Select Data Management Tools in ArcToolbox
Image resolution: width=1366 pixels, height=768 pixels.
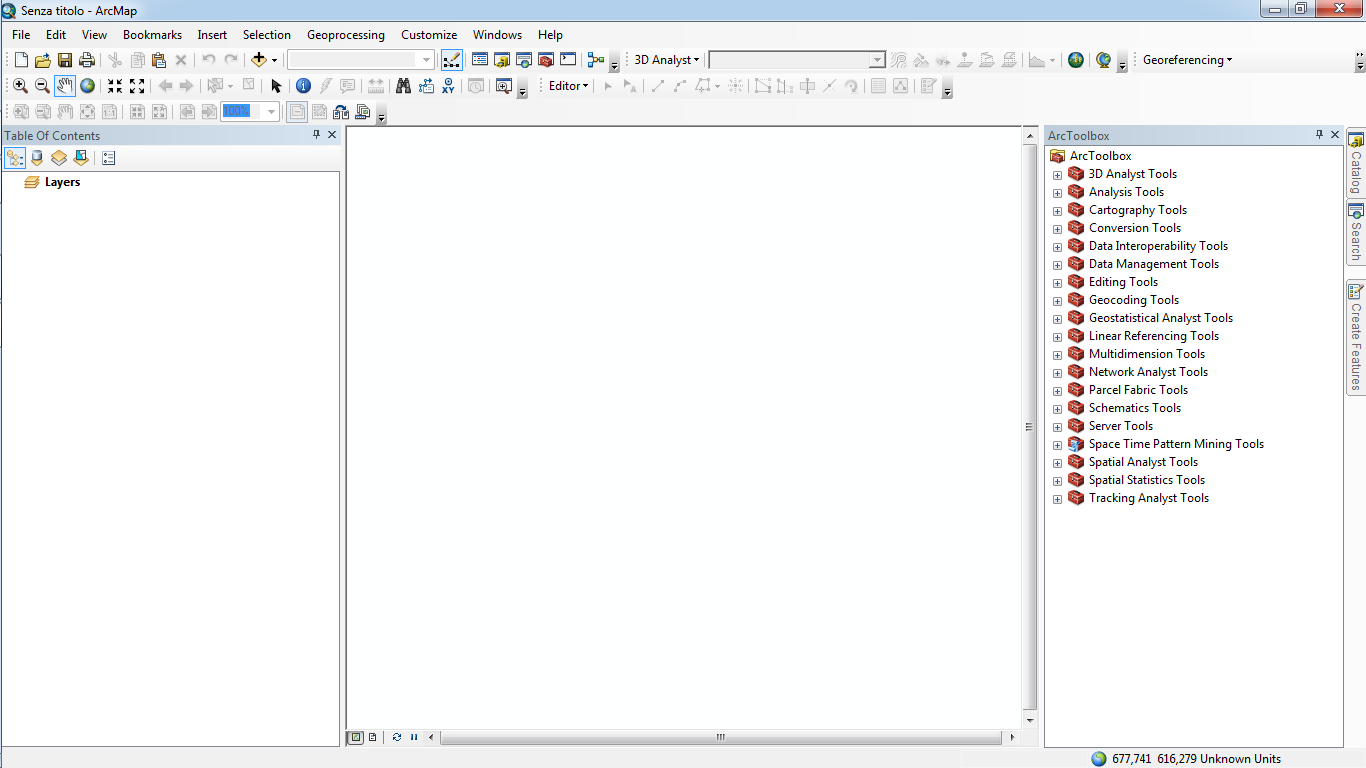point(1154,264)
